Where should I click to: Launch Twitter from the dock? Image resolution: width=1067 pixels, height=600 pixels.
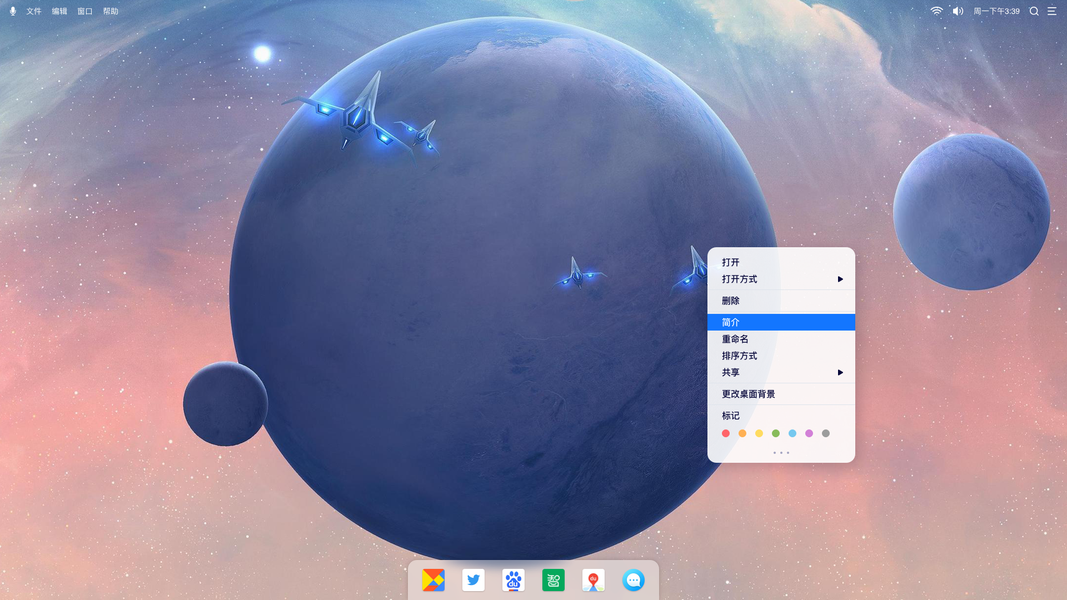point(473,580)
